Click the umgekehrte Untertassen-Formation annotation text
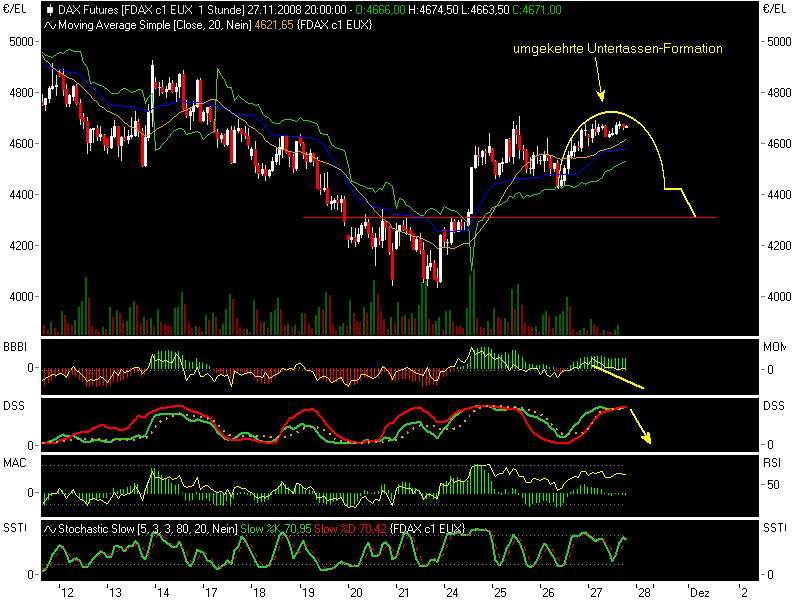Screen dimensions: 800x600 [x=618, y=48]
